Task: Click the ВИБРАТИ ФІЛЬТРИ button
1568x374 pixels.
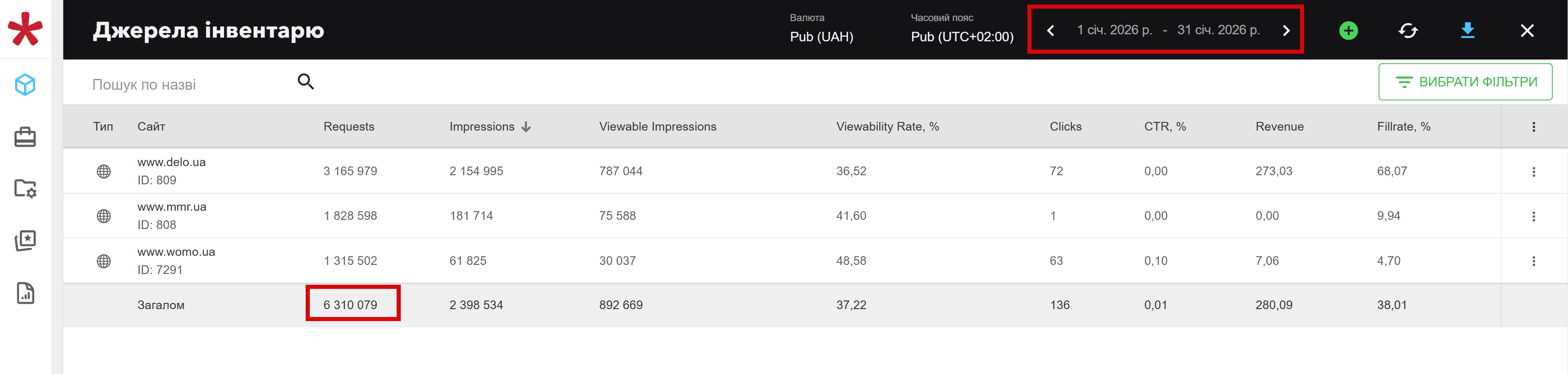Action: (x=1465, y=82)
